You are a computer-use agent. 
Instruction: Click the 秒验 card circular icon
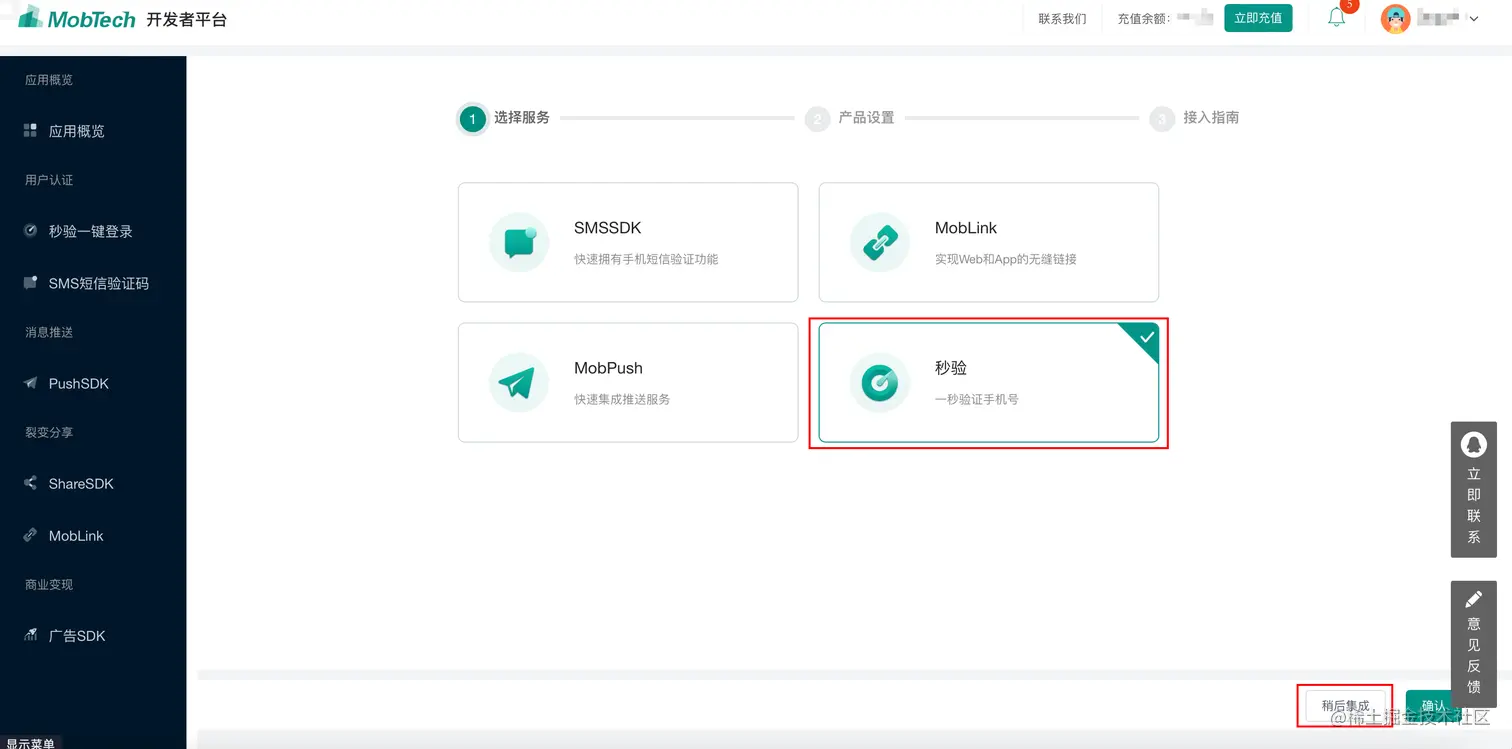point(880,382)
